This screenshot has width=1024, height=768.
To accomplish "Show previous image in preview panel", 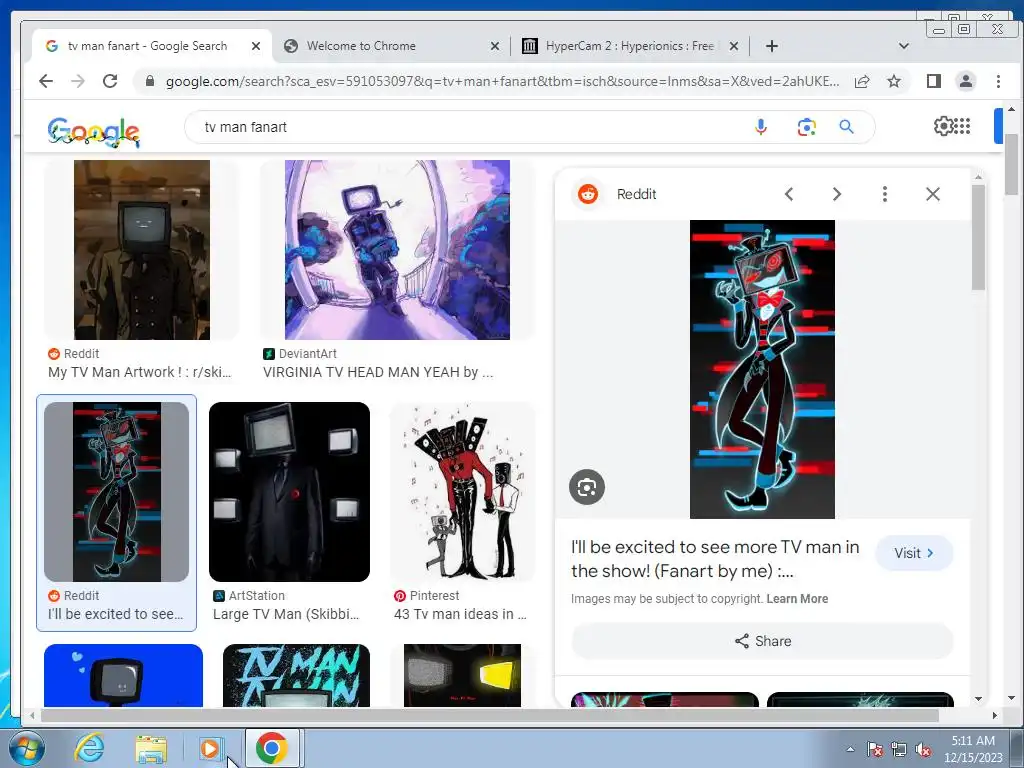I will [789, 194].
